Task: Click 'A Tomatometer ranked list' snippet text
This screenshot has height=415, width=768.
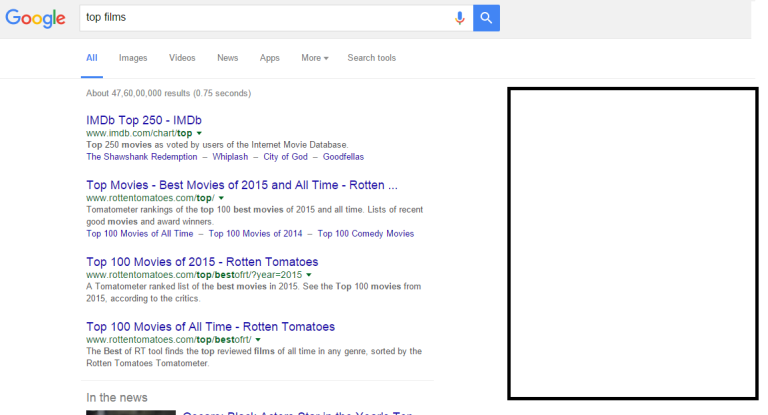Action: coord(254,293)
